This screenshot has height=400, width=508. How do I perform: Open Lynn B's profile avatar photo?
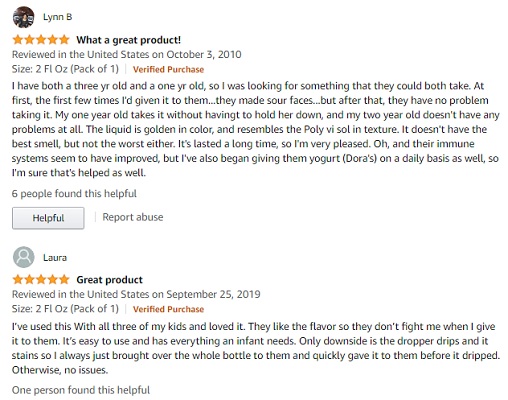coord(23,17)
